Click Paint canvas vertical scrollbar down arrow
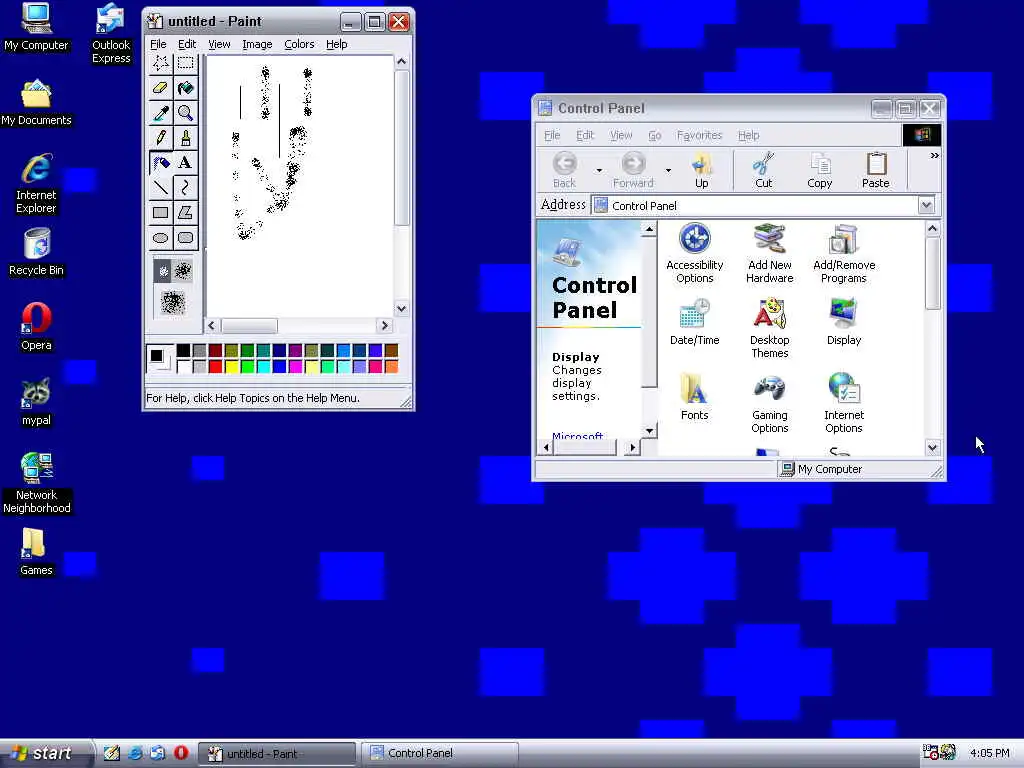 (402, 308)
